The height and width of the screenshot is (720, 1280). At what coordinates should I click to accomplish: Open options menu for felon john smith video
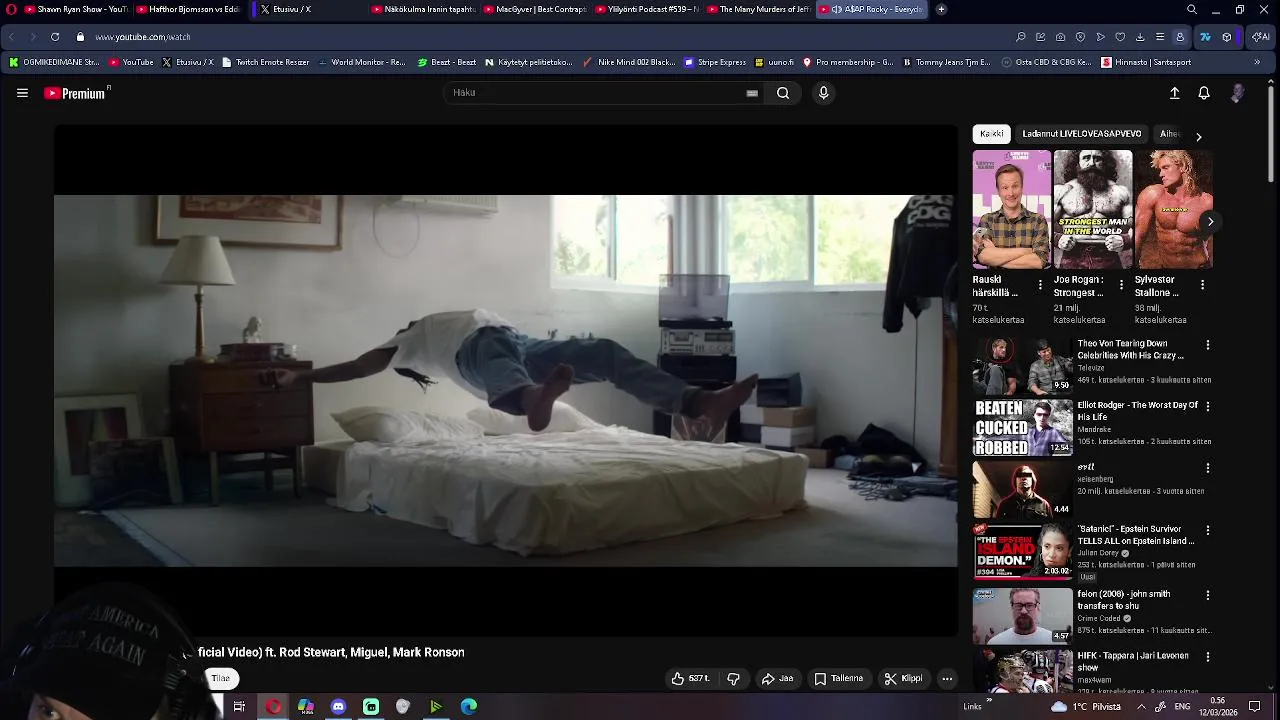pyautogui.click(x=1207, y=596)
